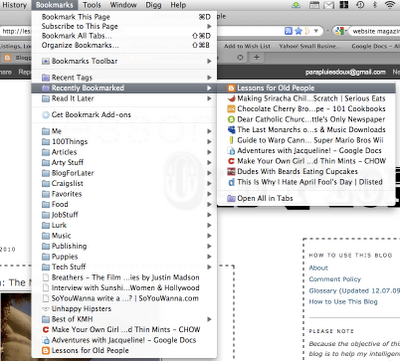Choose Open All in Tabs
Screen dimensions: 400x361
coord(306,198)
